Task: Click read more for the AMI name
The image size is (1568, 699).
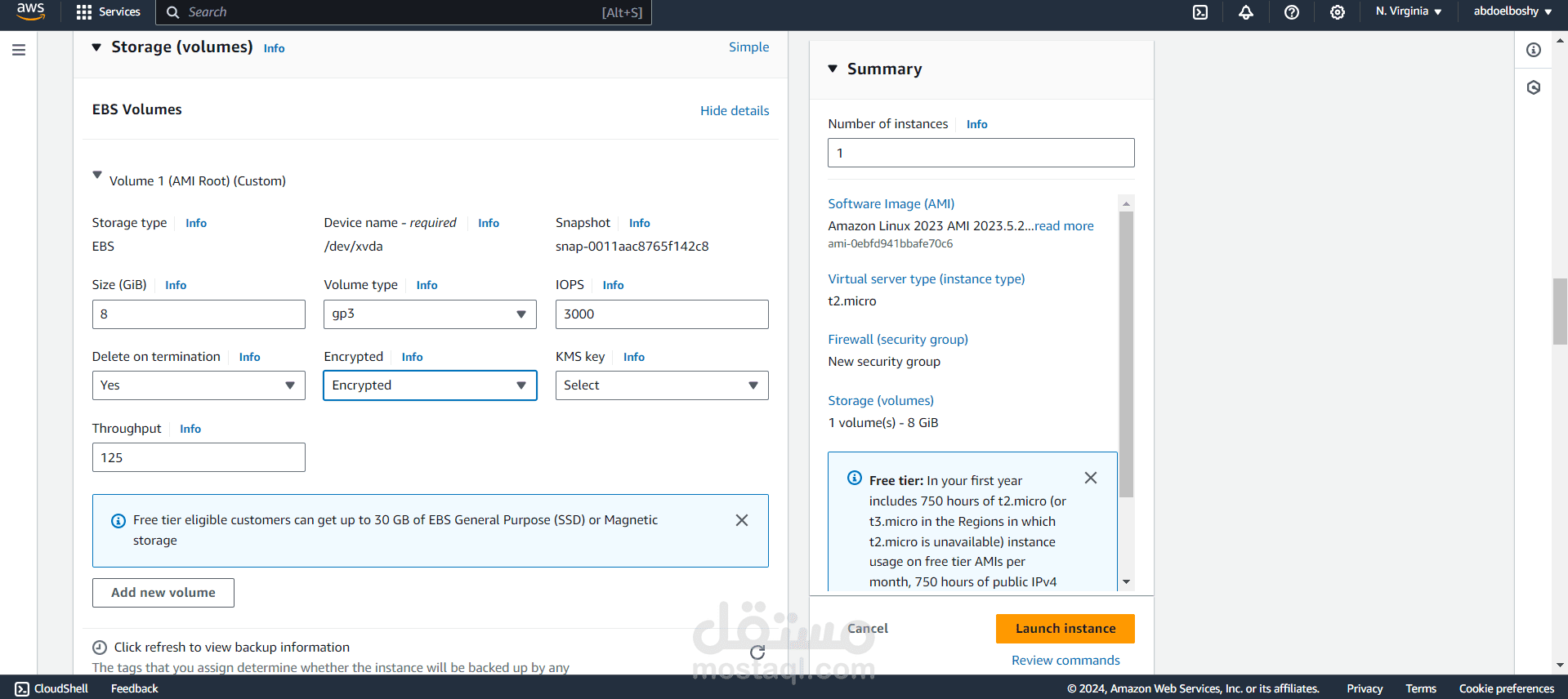Action: coord(1064,226)
